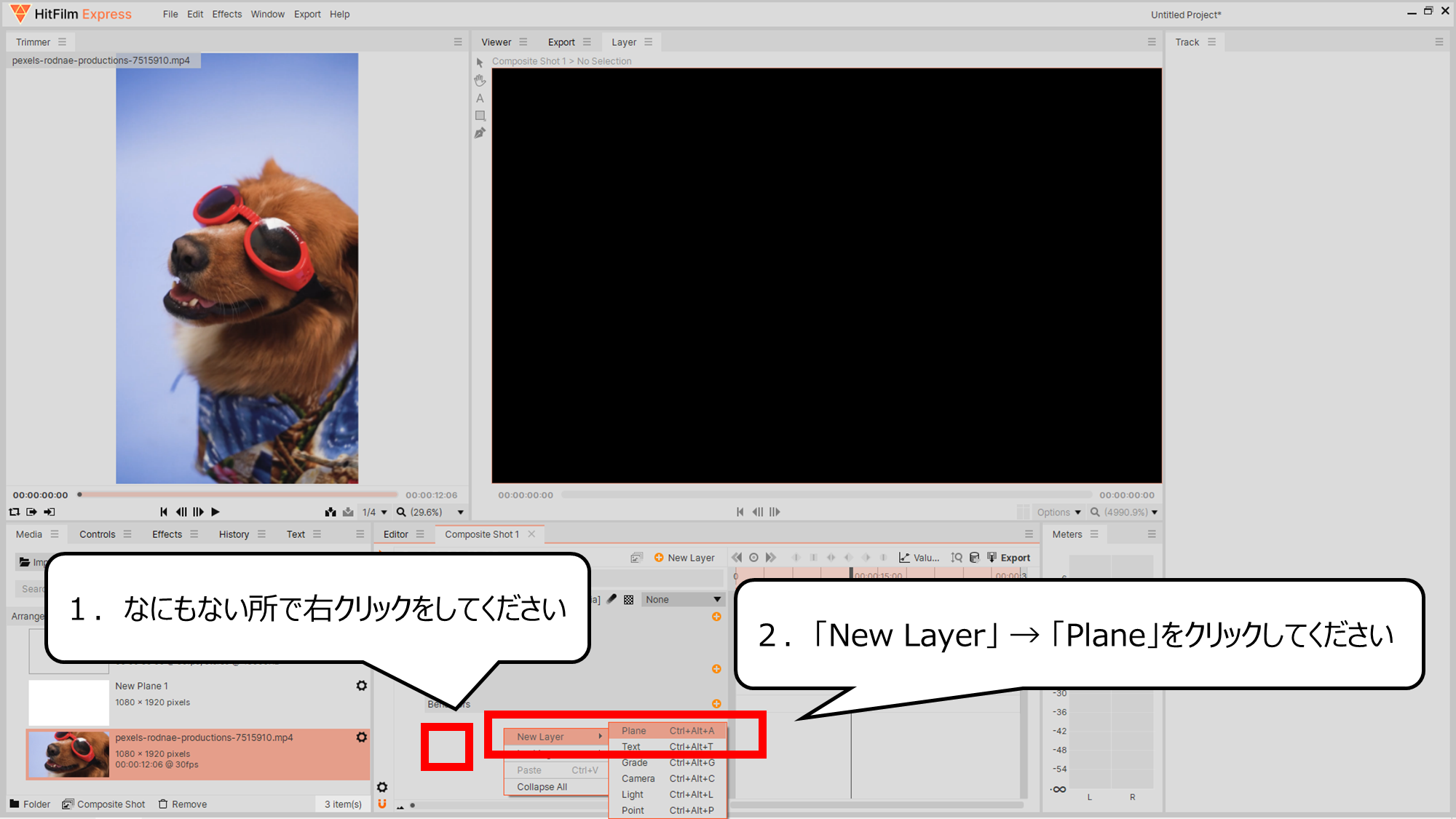Jump to start in Viewer playback controls
Image resolution: width=1456 pixels, height=819 pixels.
740,512
